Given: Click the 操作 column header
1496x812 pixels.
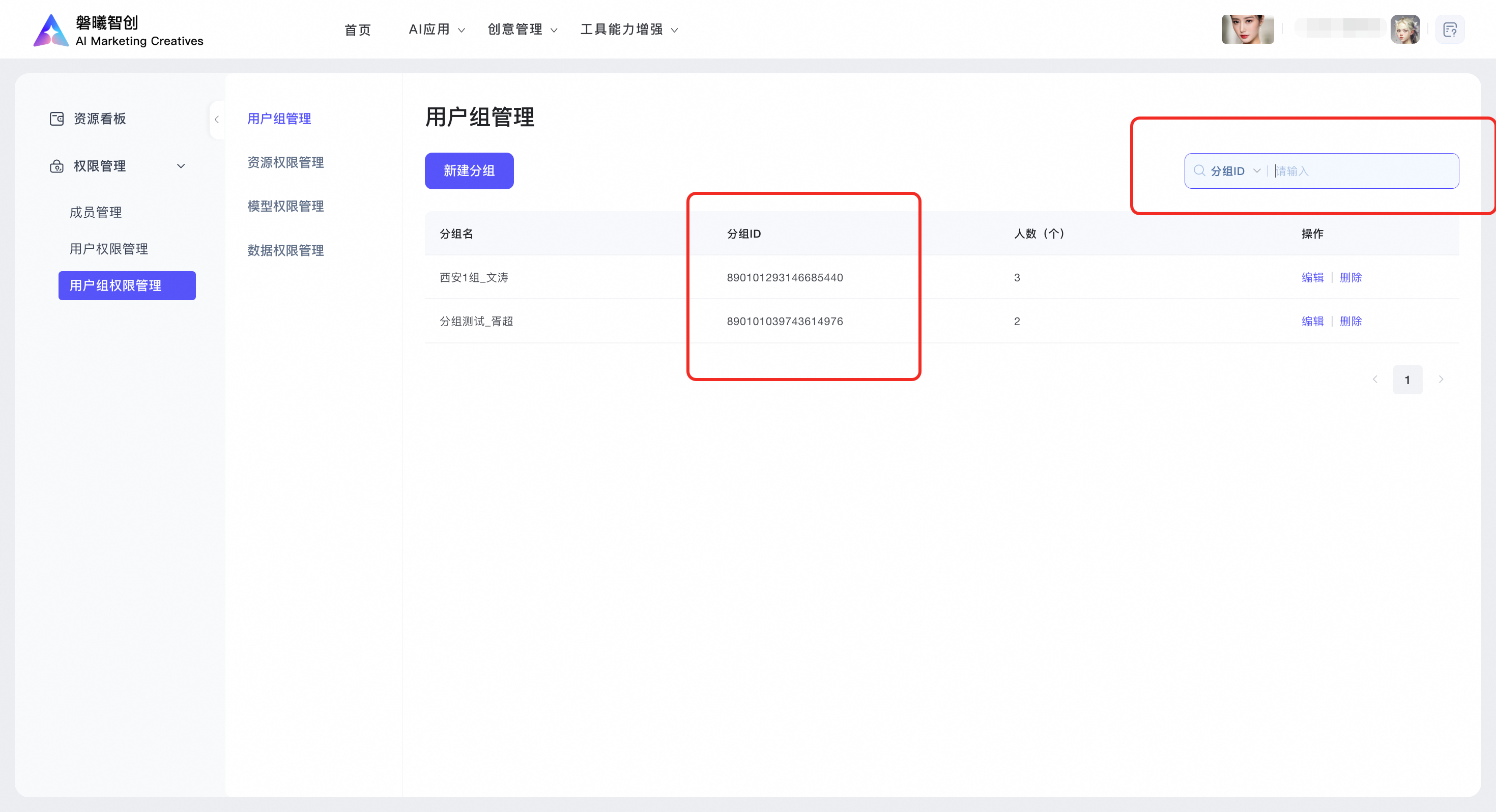Looking at the screenshot, I should coord(1312,234).
